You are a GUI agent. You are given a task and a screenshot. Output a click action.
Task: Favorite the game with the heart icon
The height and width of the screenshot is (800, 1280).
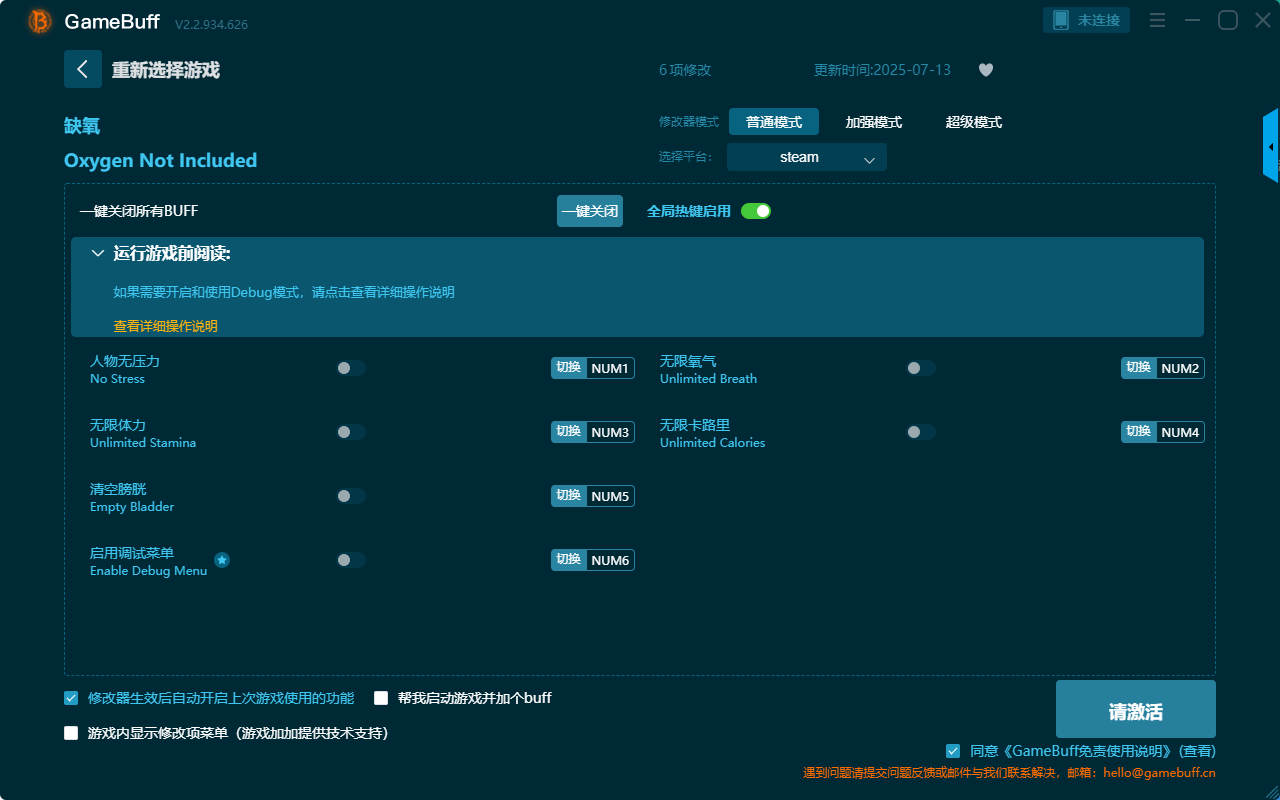click(985, 70)
